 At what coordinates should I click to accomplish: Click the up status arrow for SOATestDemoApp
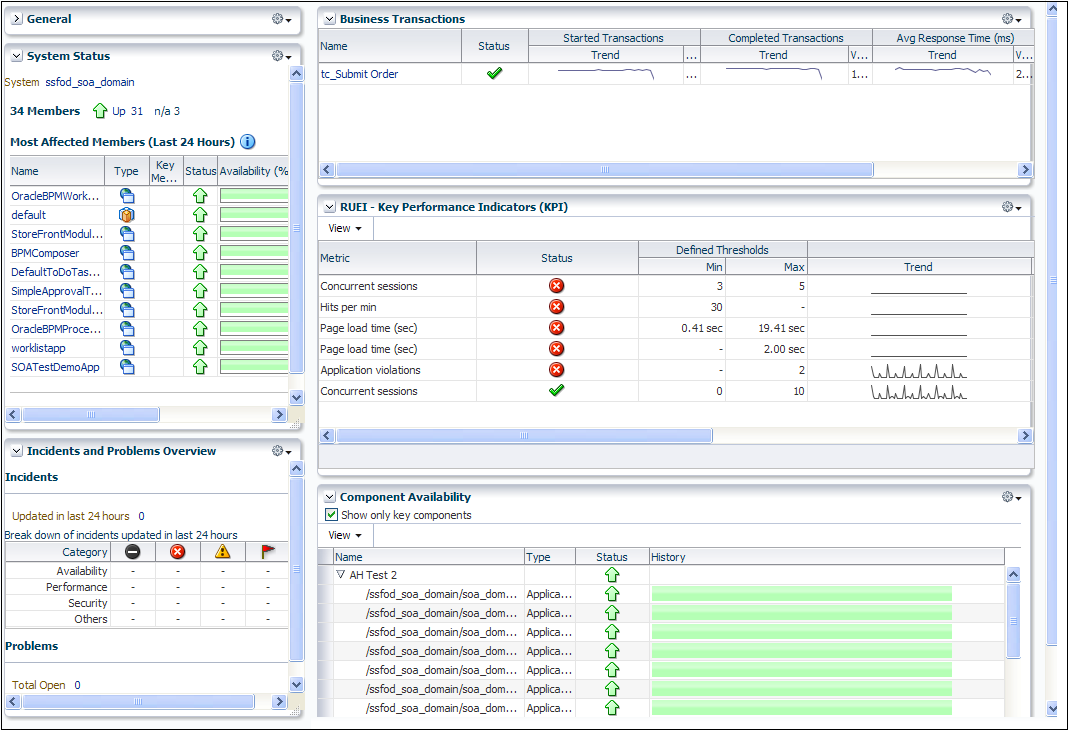(x=200, y=367)
